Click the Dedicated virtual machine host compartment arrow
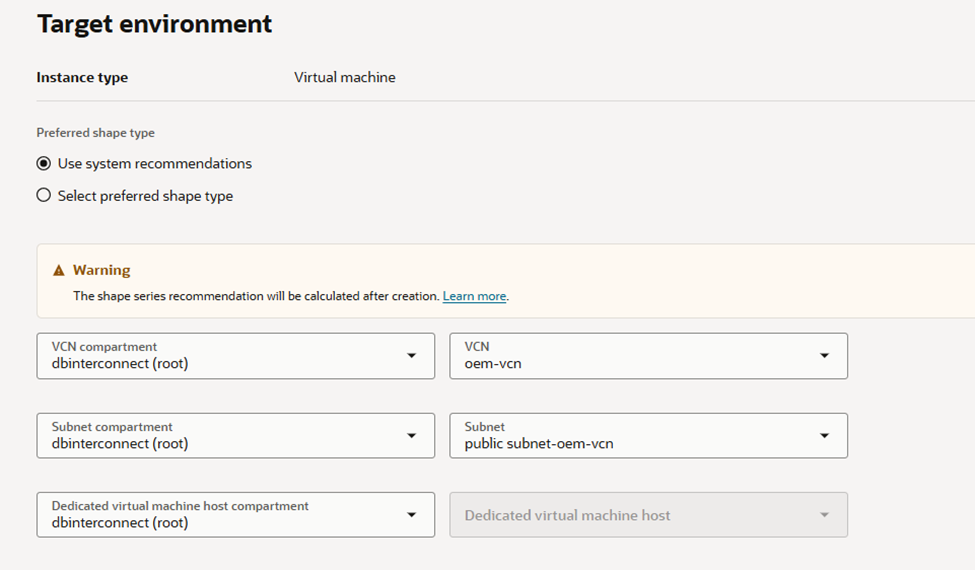 coord(411,515)
